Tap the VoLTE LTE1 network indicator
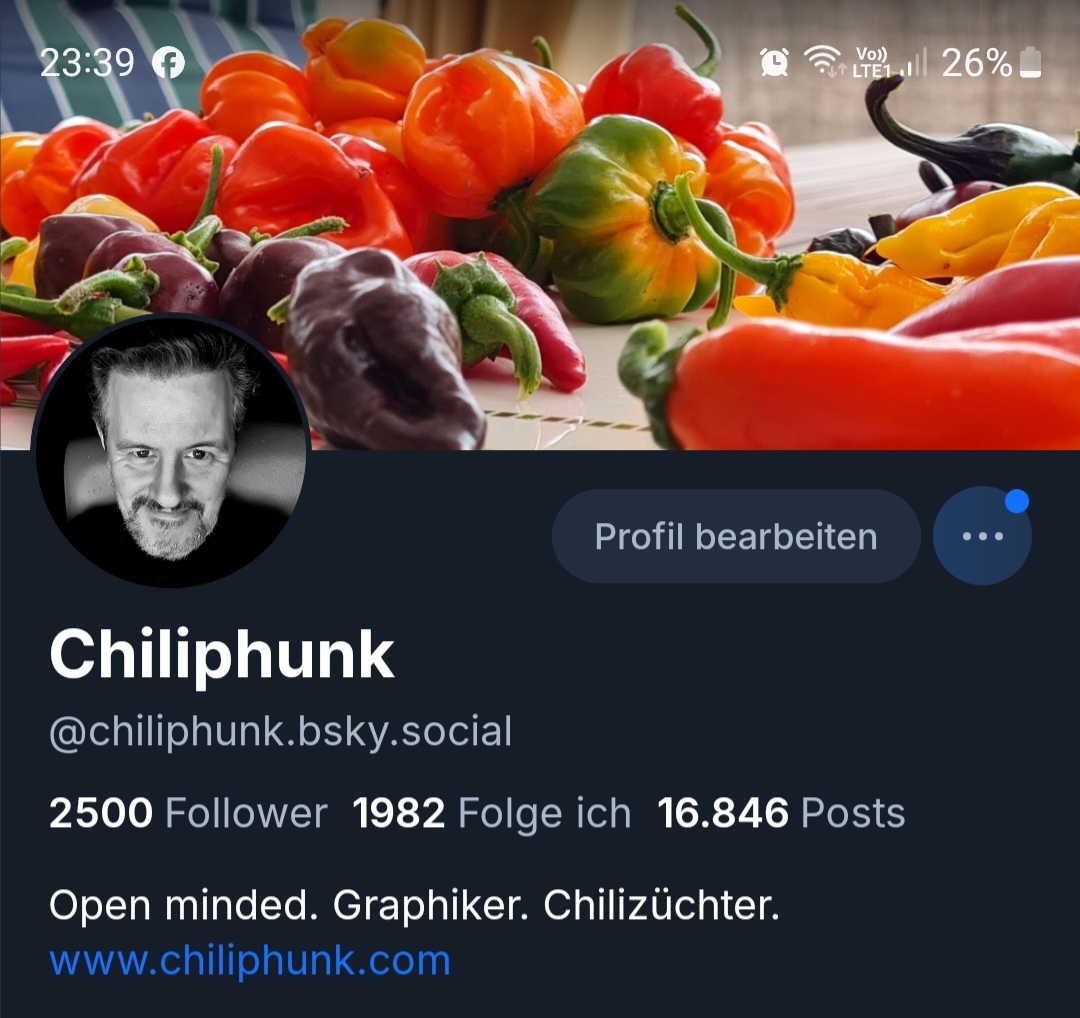The image size is (1080, 1018). click(x=871, y=63)
